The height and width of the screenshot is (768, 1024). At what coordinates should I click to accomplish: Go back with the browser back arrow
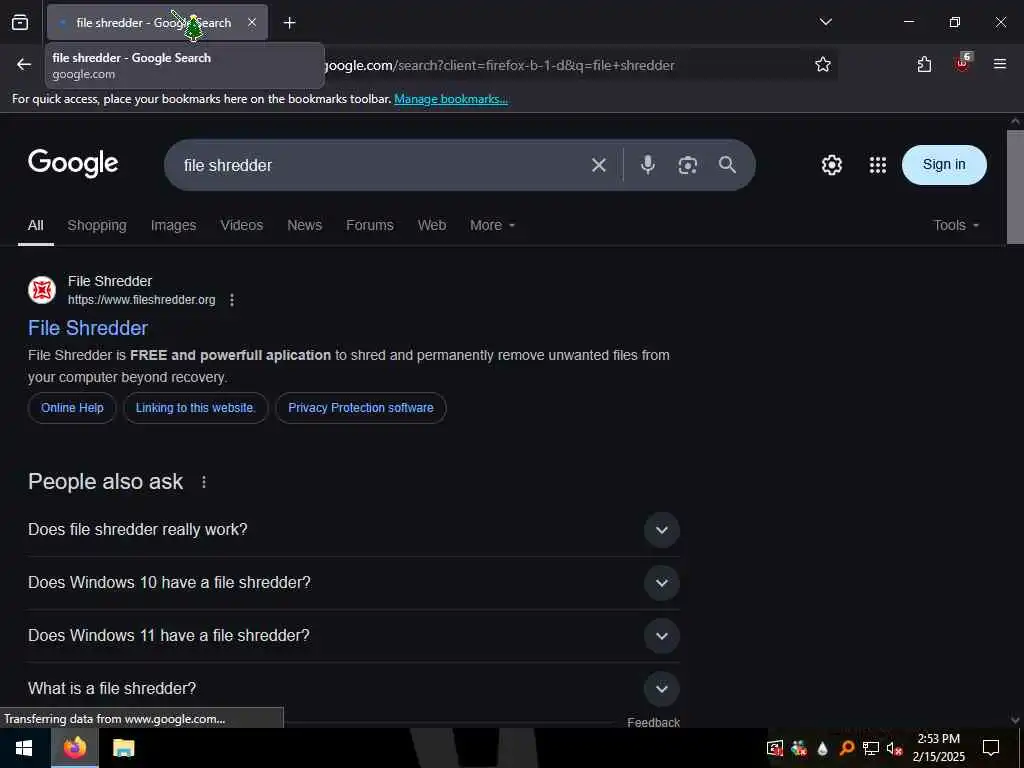pos(24,64)
